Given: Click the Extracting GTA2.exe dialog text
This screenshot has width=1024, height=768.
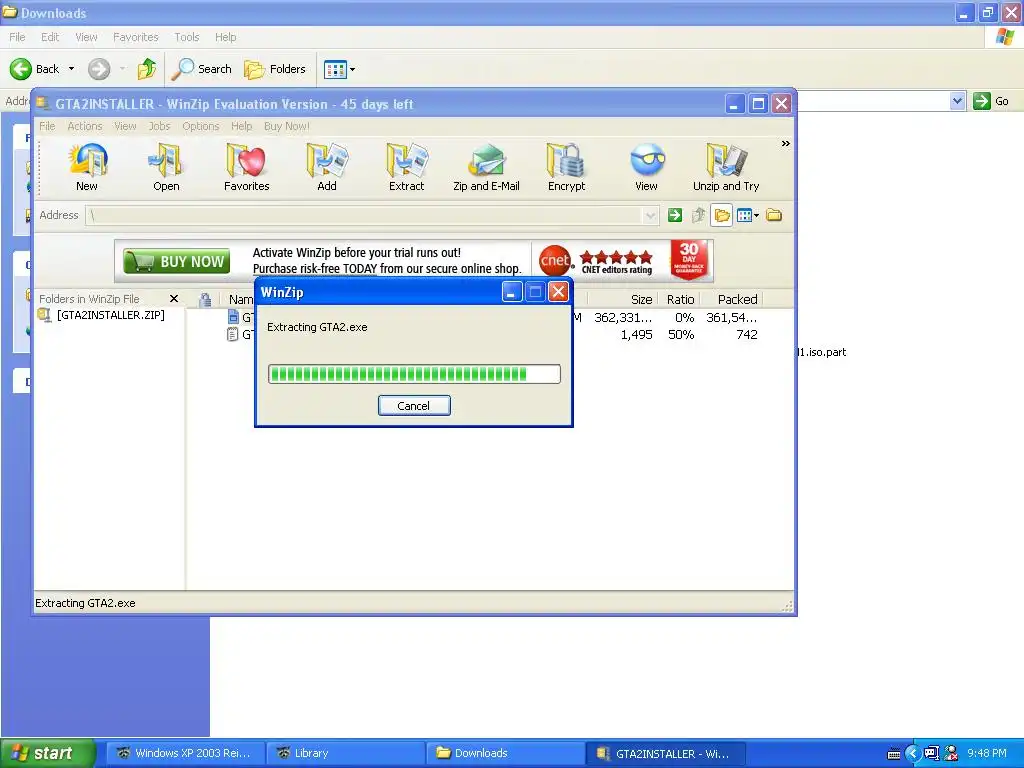Looking at the screenshot, I should click(317, 327).
